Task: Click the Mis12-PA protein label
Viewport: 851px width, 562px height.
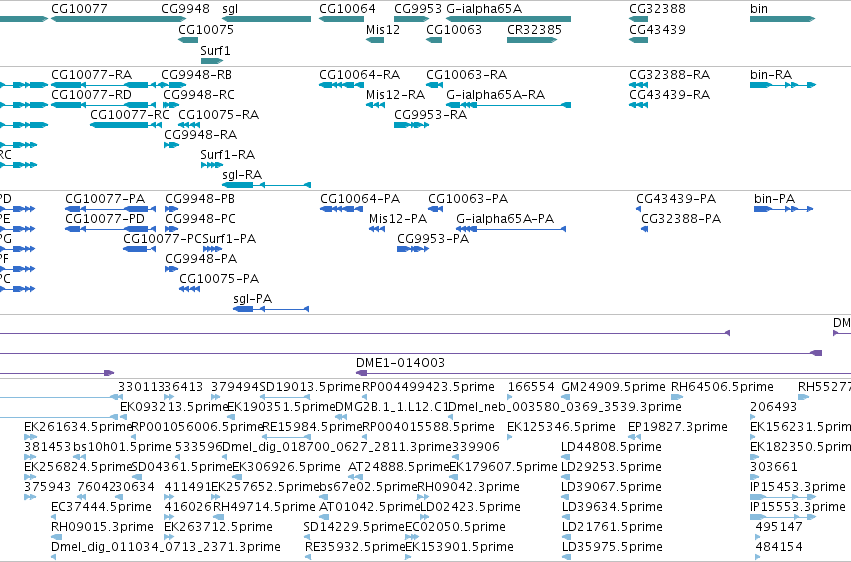Action: point(398,219)
